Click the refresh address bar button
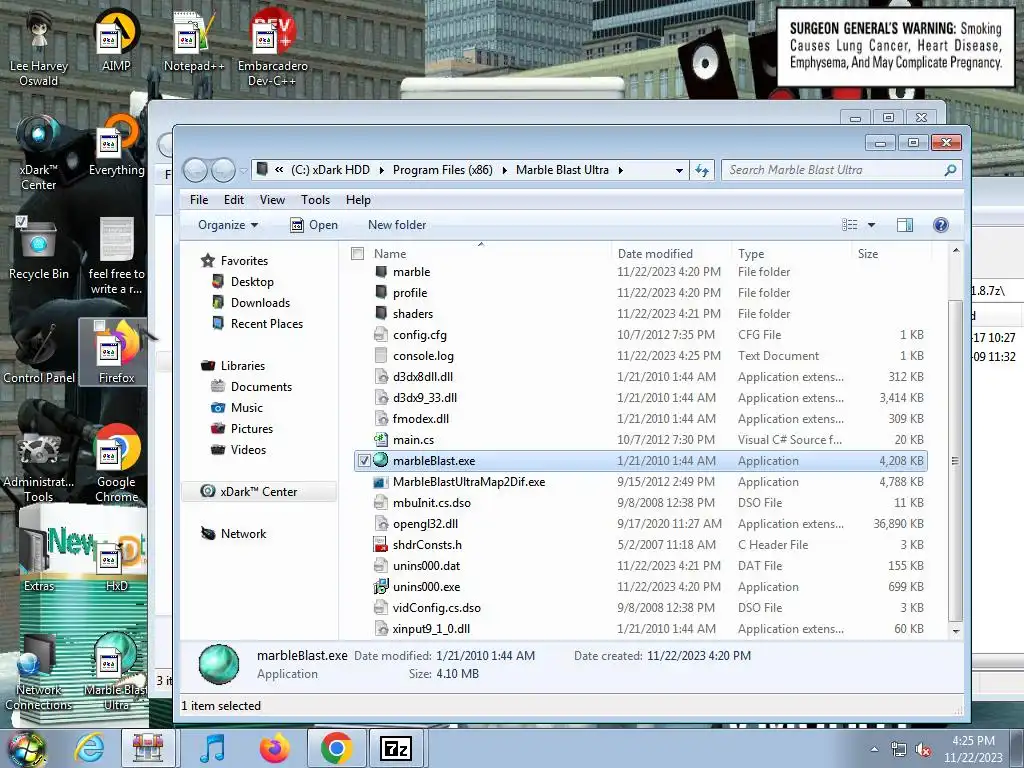This screenshot has width=1024, height=768. click(x=702, y=170)
